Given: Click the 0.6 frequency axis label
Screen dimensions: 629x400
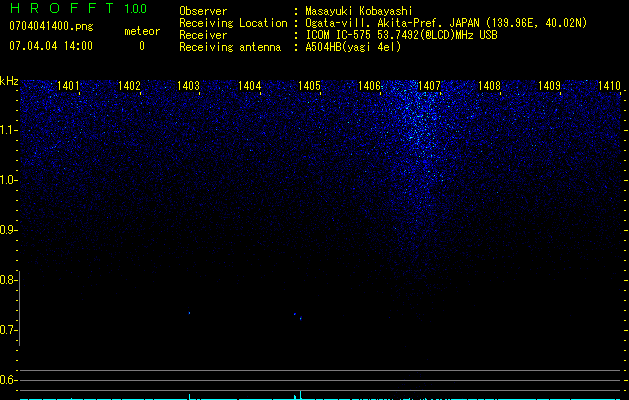Looking at the screenshot, I should (x=7, y=380).
